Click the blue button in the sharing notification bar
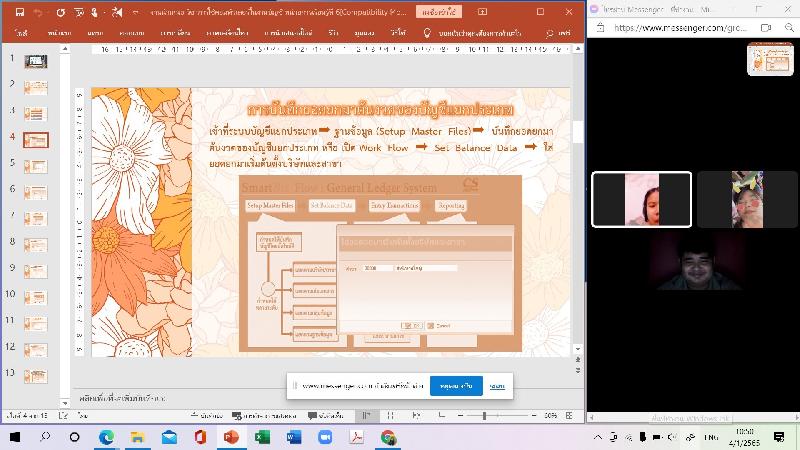 coord(456,385)
